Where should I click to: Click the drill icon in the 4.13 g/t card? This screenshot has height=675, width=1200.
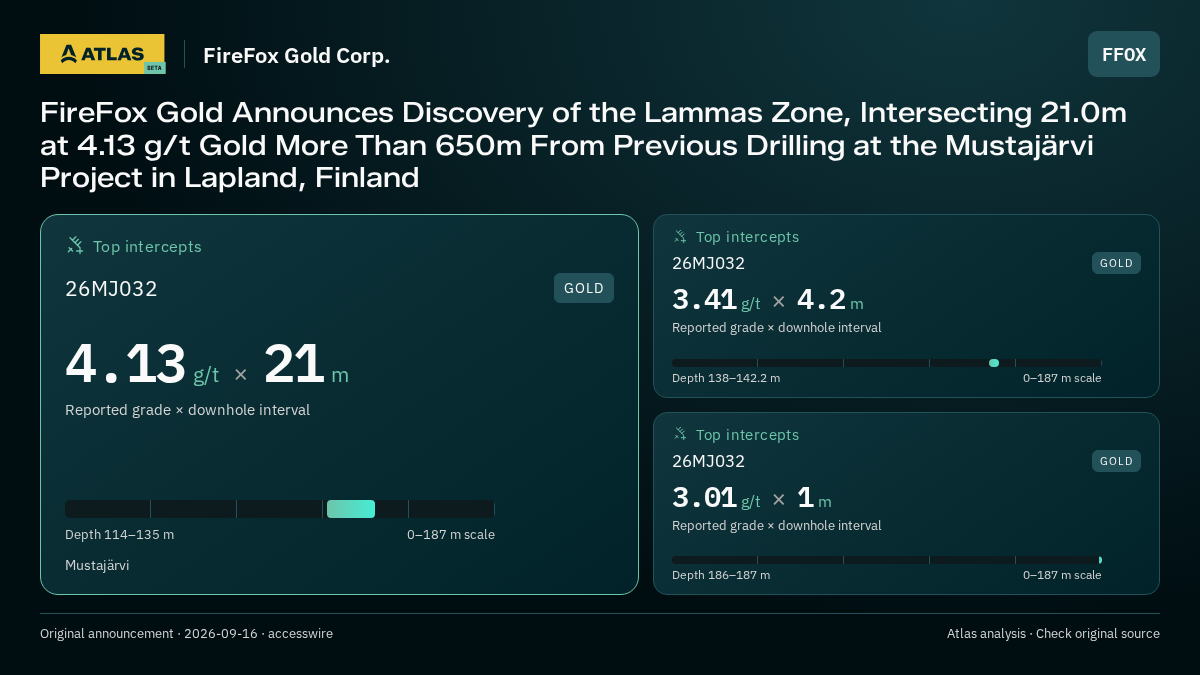pos(75,245)
